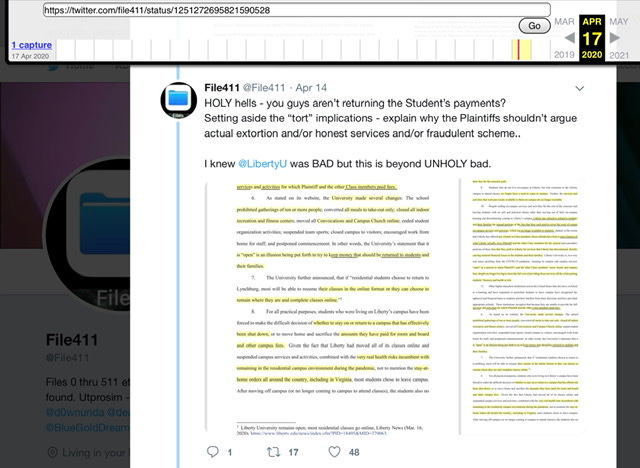640x468 pixels.
Task: Click the like heart icon
Action: [x=334, y=452]
